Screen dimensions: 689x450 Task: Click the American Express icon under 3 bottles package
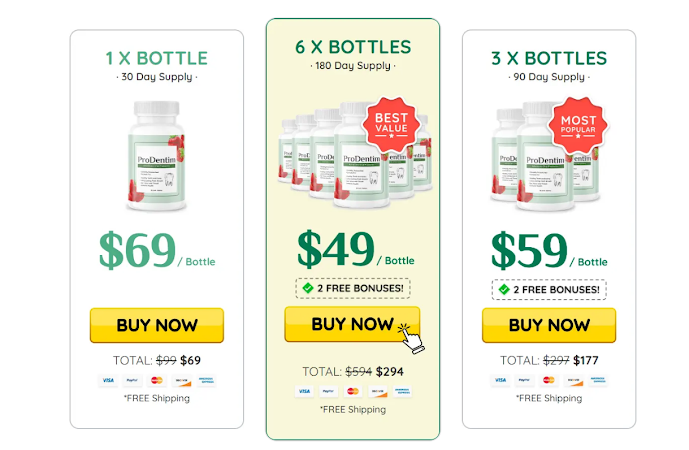[x=598, y=380]
